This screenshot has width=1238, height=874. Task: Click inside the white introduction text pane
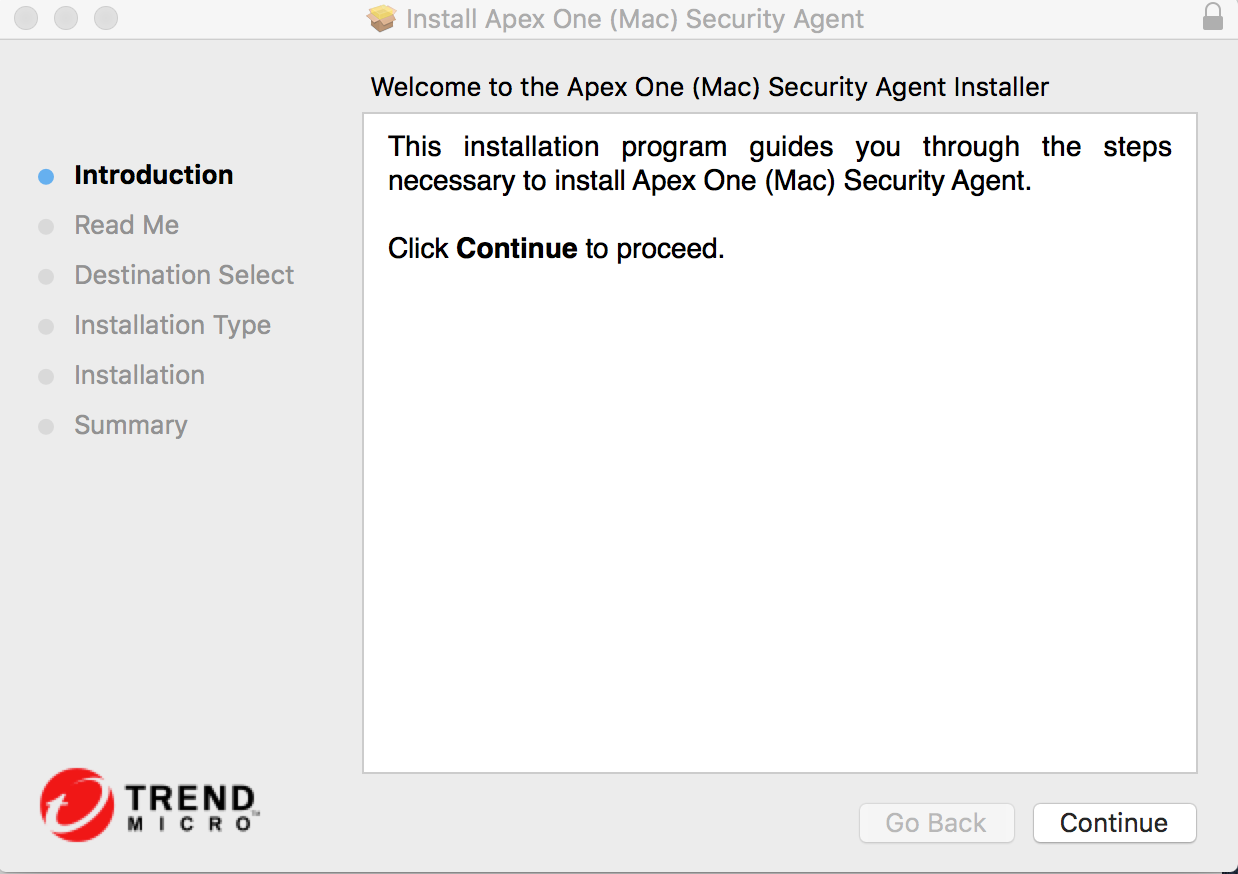780,443
